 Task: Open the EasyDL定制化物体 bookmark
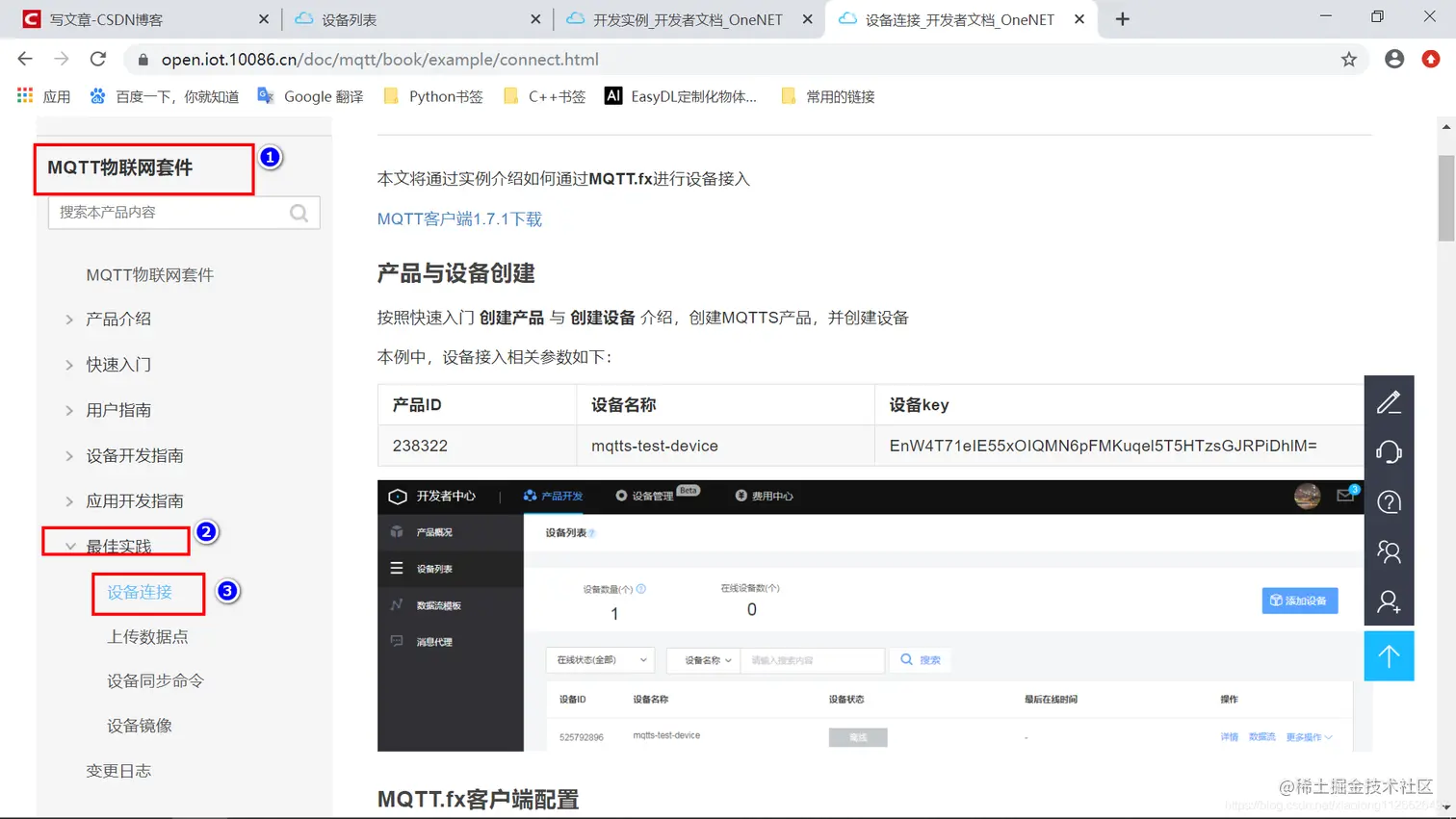(681, 96)
